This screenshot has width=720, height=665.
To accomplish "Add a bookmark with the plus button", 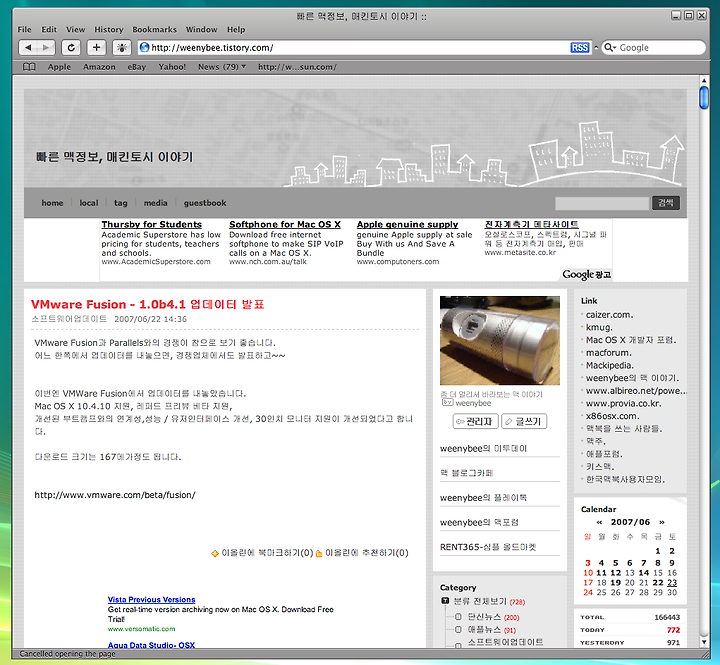I will tap(96, 47).
